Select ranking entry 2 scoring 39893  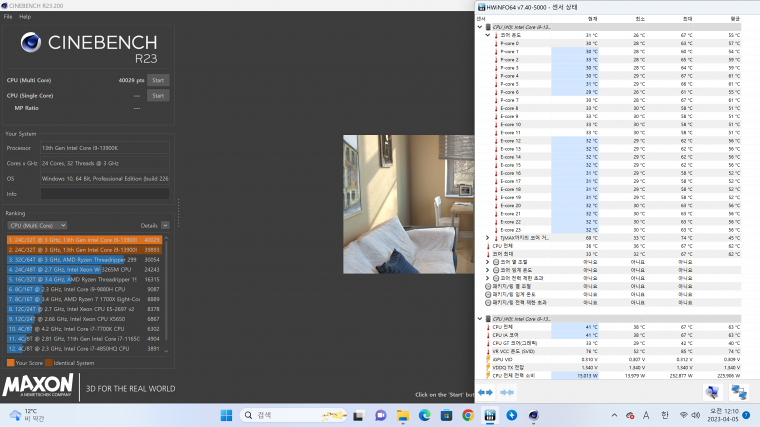pos(84,250)
